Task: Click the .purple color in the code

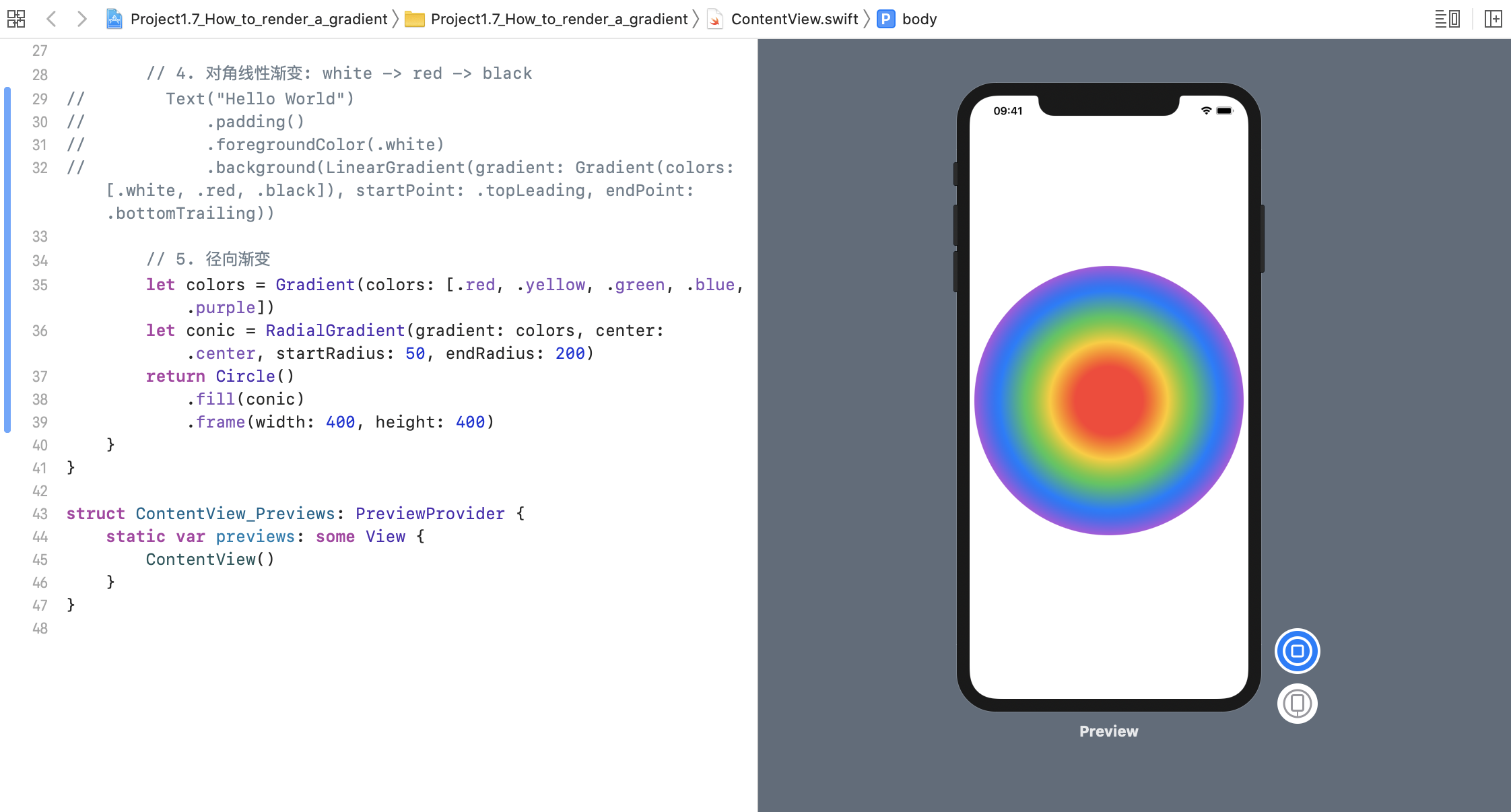Action: [x=221, y=308]
